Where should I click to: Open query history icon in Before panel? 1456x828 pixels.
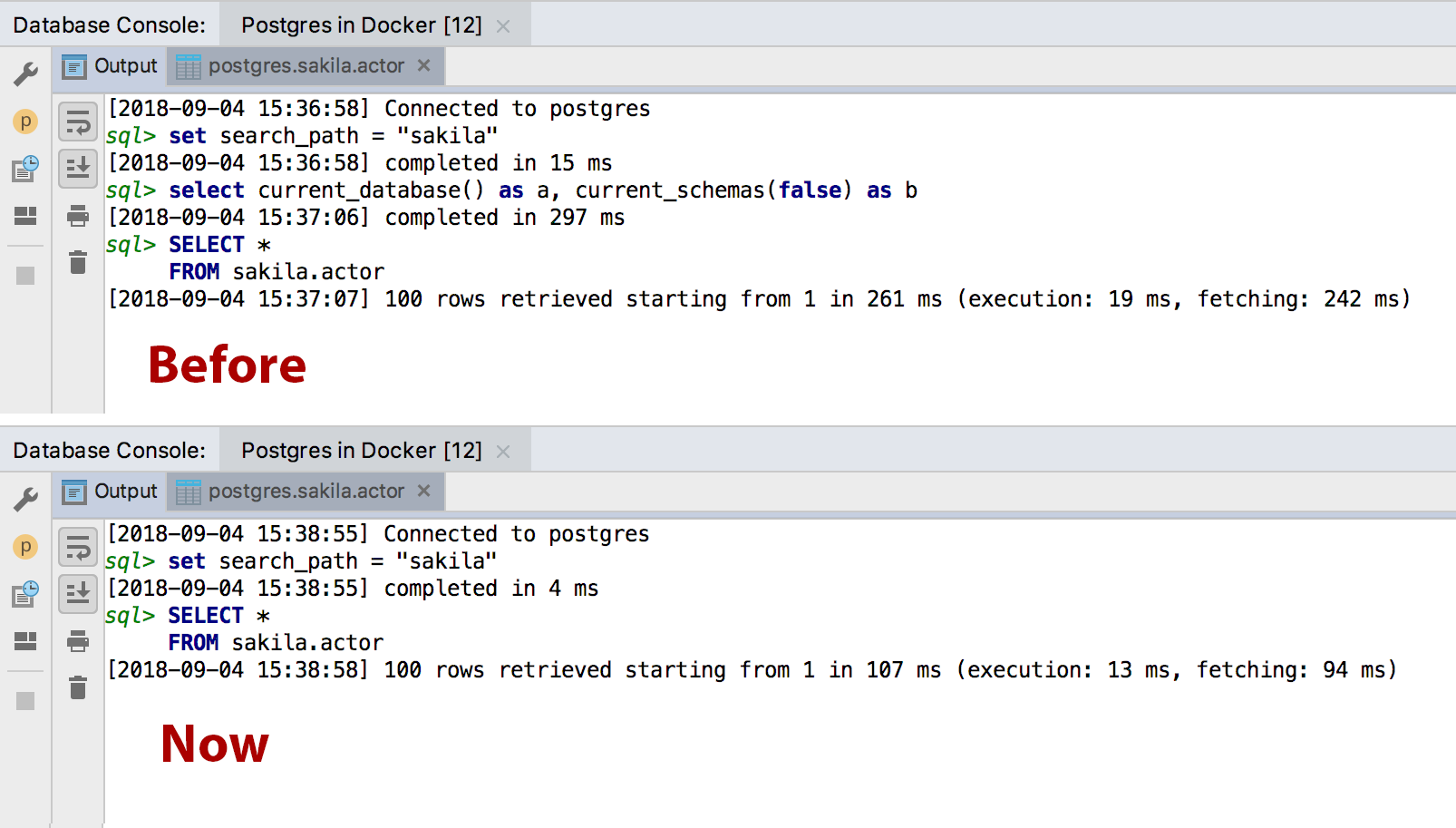25,169
